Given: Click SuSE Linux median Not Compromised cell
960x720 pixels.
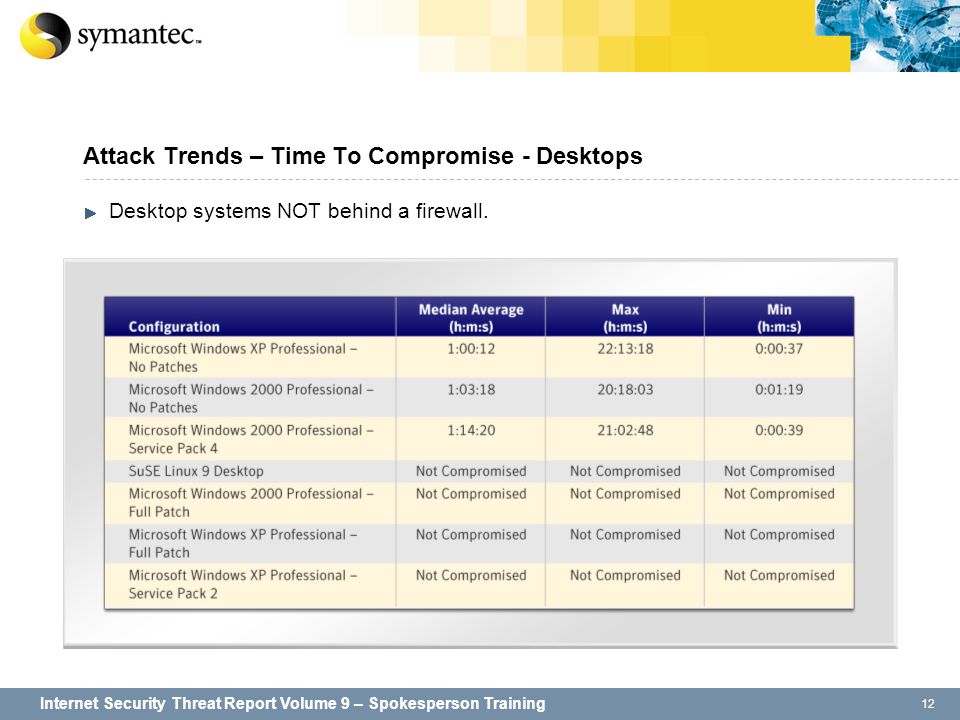Looking at the screenshot, I should (471, 471).
